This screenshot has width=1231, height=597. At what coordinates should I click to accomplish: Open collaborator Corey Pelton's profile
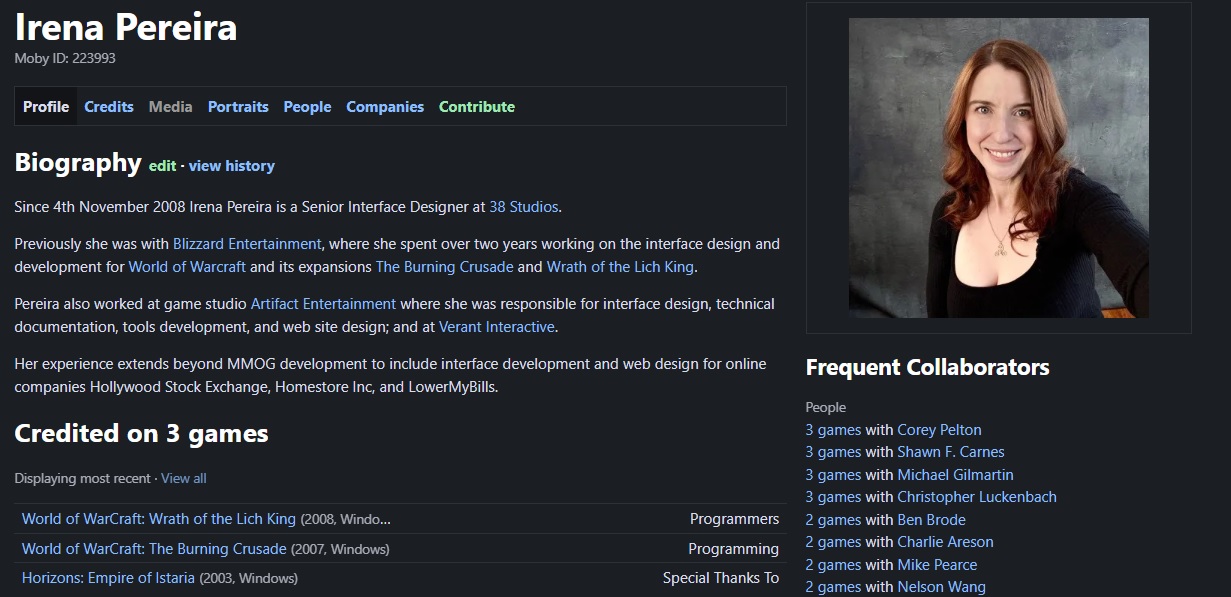point(939,430)
